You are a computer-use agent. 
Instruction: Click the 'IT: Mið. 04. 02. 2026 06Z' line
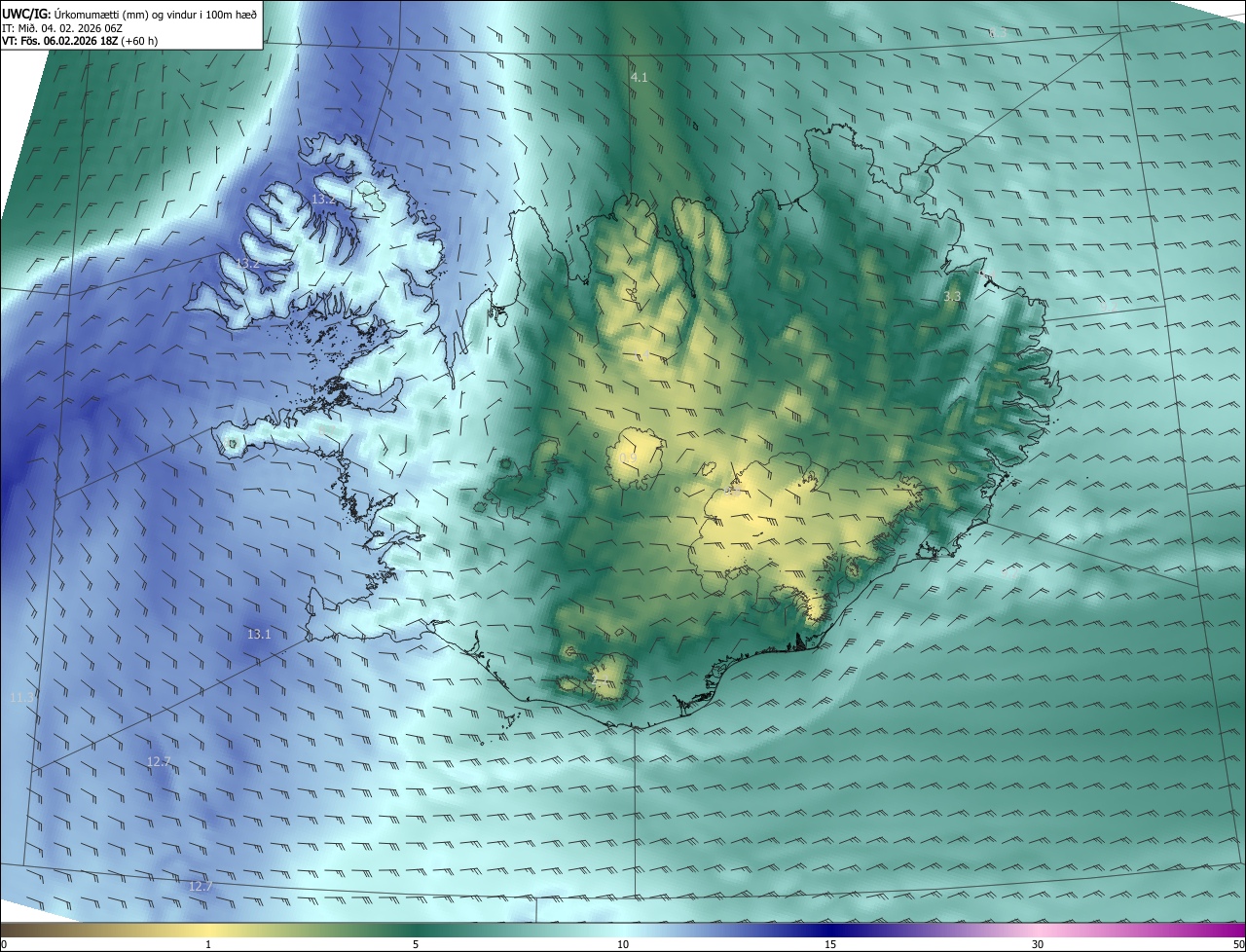coord(62,27)
